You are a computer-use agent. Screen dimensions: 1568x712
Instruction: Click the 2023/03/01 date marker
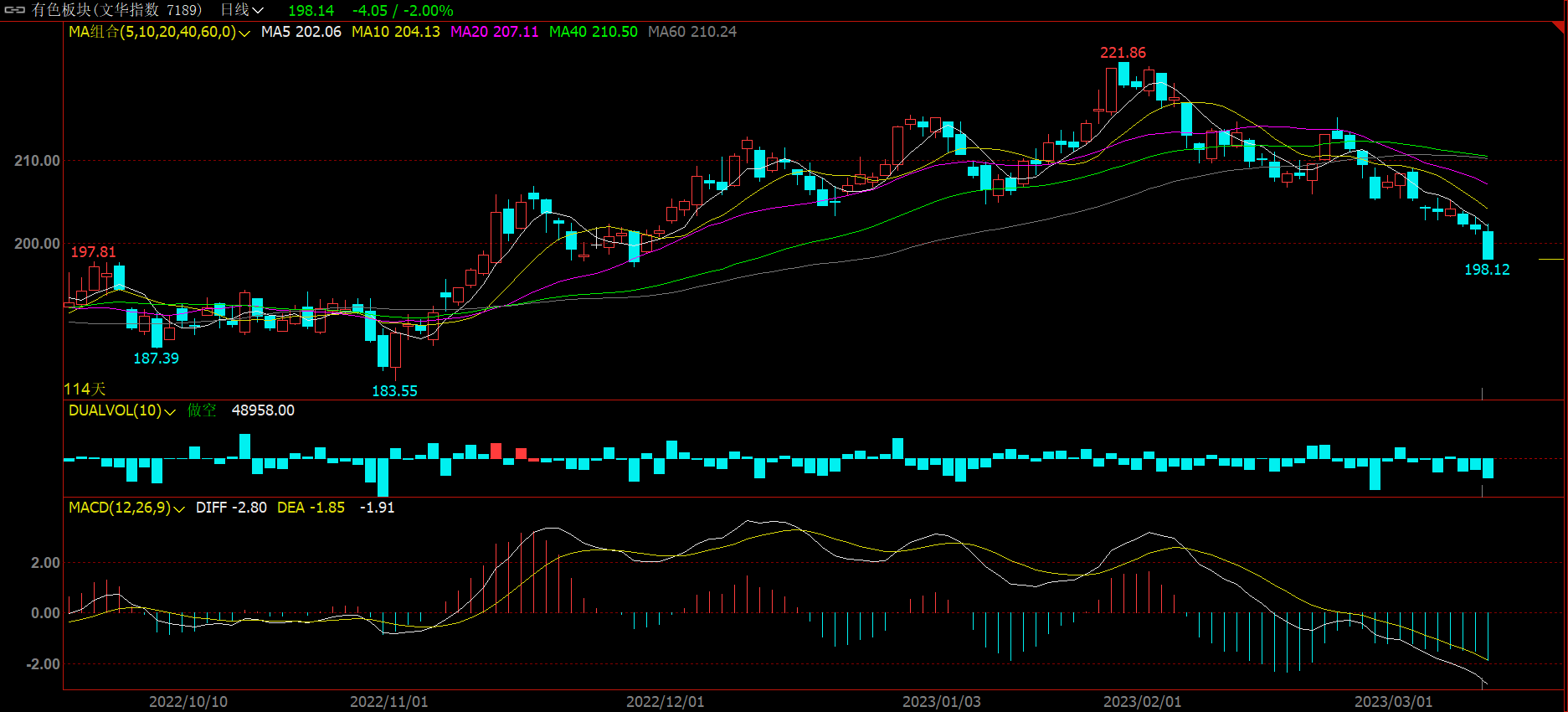click(x=1393, y=702)
